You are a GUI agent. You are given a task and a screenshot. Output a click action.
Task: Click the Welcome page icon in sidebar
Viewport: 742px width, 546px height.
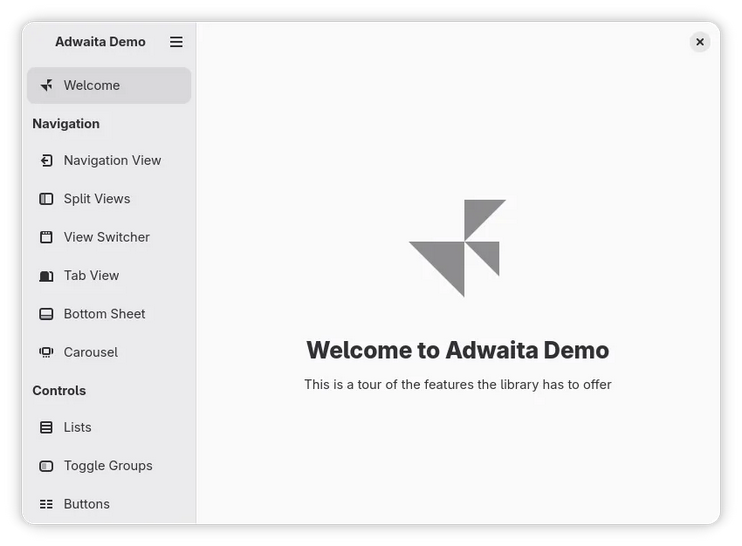[46, 86]
